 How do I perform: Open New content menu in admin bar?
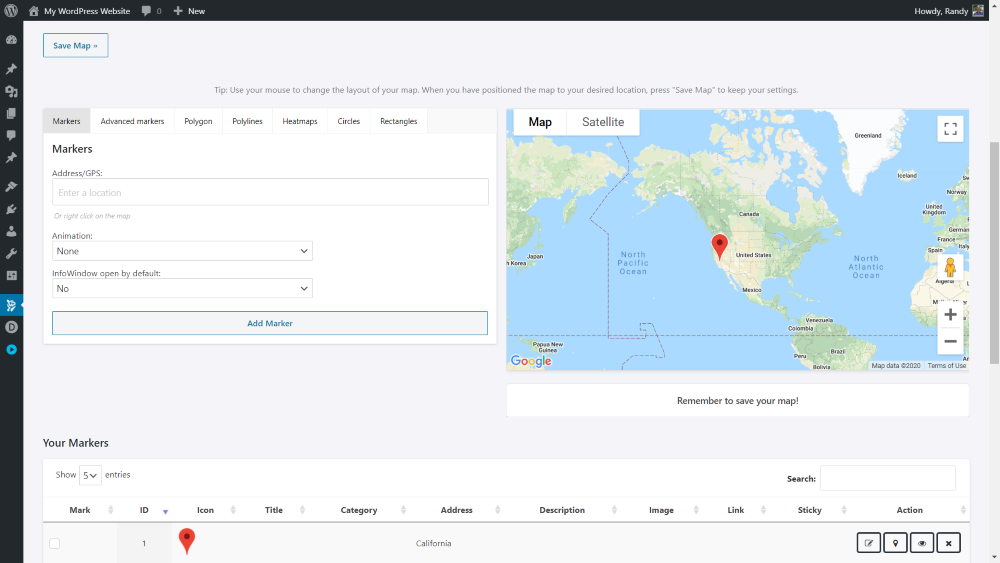pyautogui.click(x=189, y=11)
